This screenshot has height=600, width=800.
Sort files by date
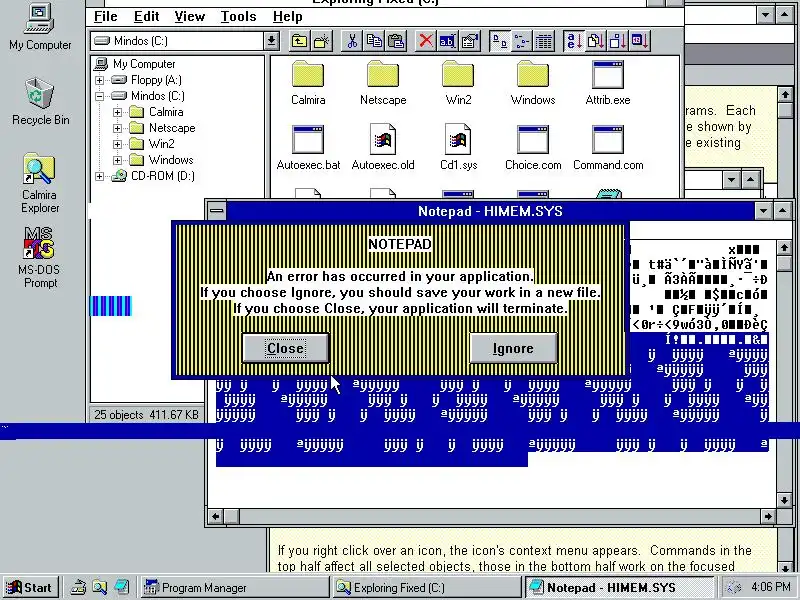(x=640, y=41)
